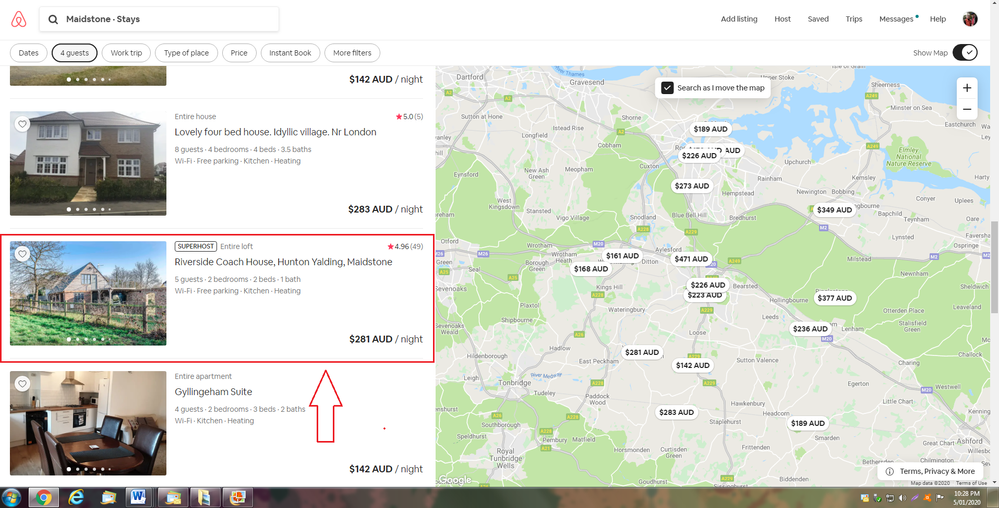The height and width of the screenshot is (508, 999).
Task: Click the star rating 5.0 (5)
Action: pyautogui.click(x=409, y=117)
